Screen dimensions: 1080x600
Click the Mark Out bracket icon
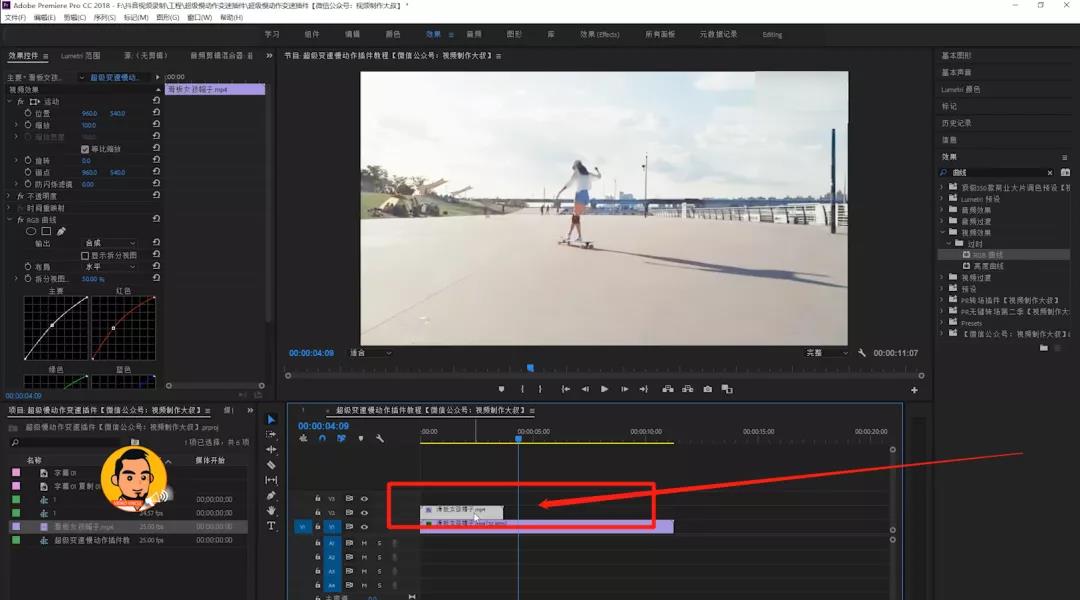[x=540, y=389]
